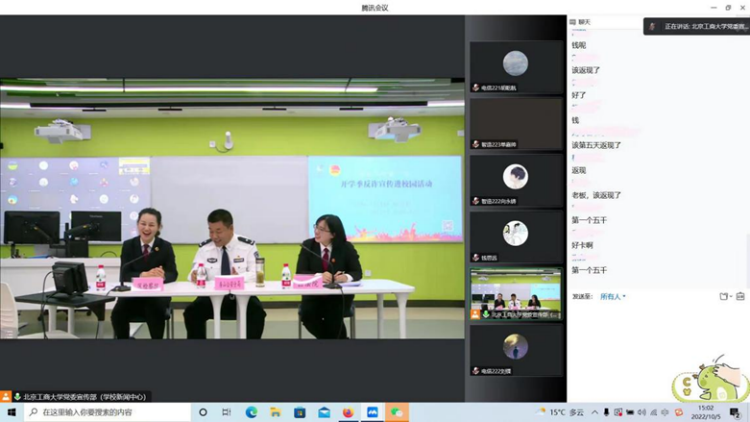Image resolution: width=750 pixels, height=422 pixels.
Task: Select the 电信221 participant tile at top
Action: point(516,67)
